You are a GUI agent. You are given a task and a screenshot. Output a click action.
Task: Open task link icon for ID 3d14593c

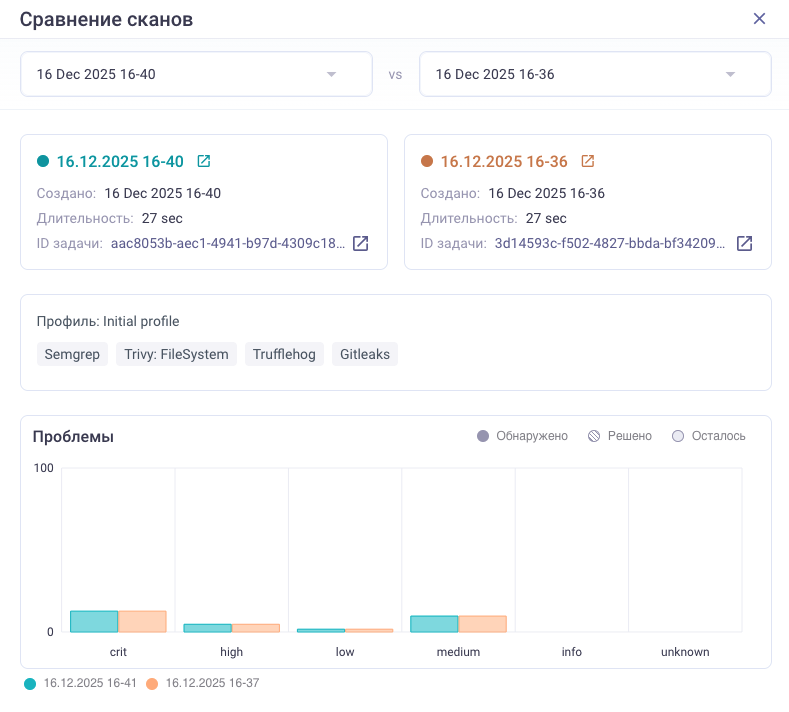(744, 243)
